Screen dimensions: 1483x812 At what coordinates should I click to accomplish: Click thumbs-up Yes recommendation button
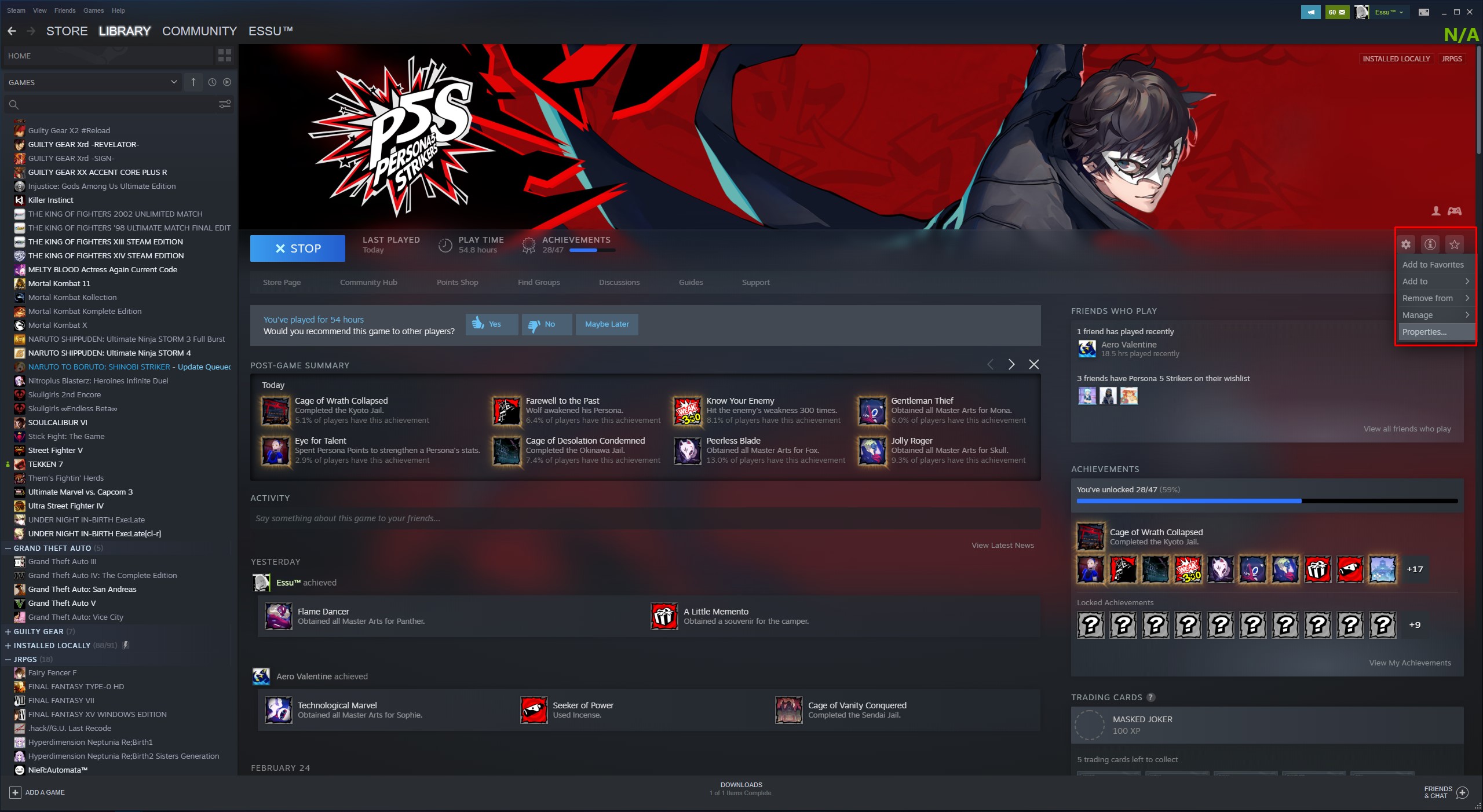coord(491,324)
